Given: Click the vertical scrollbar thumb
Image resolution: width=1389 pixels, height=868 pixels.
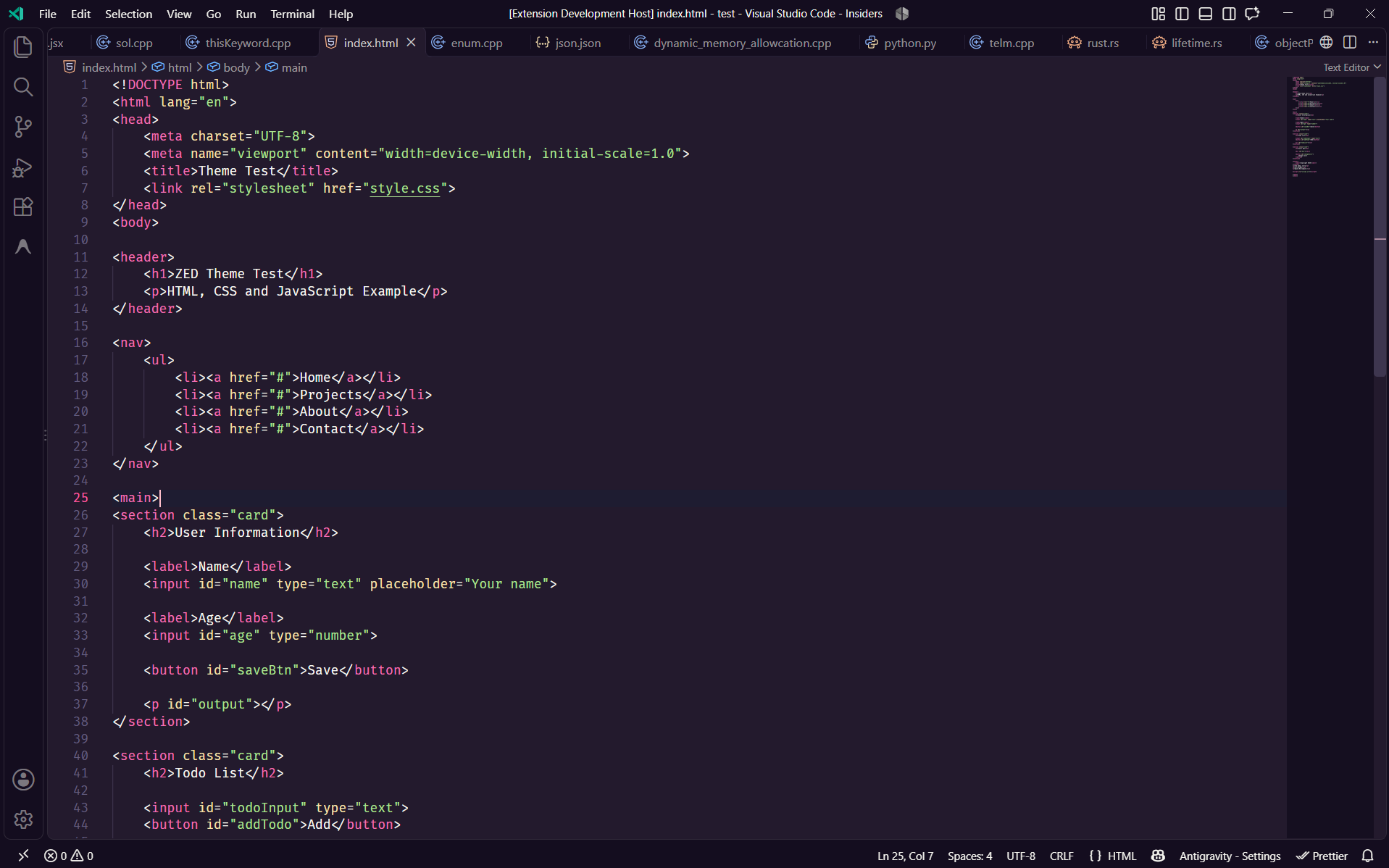Looking at the screenshot, I should pyautogui.click(x=1380, y=227).
